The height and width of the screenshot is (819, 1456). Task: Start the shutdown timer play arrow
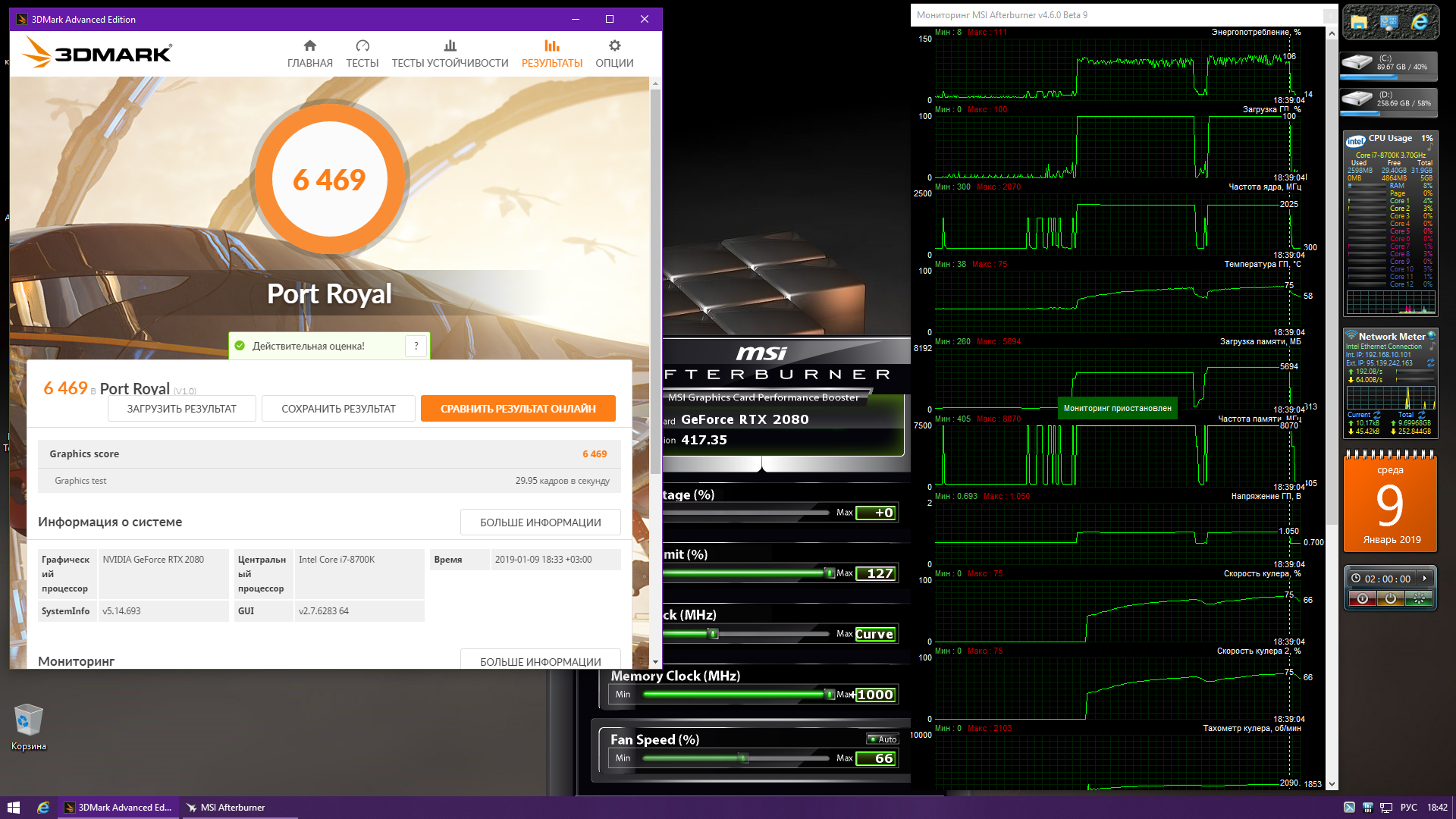click(1425, 579)
